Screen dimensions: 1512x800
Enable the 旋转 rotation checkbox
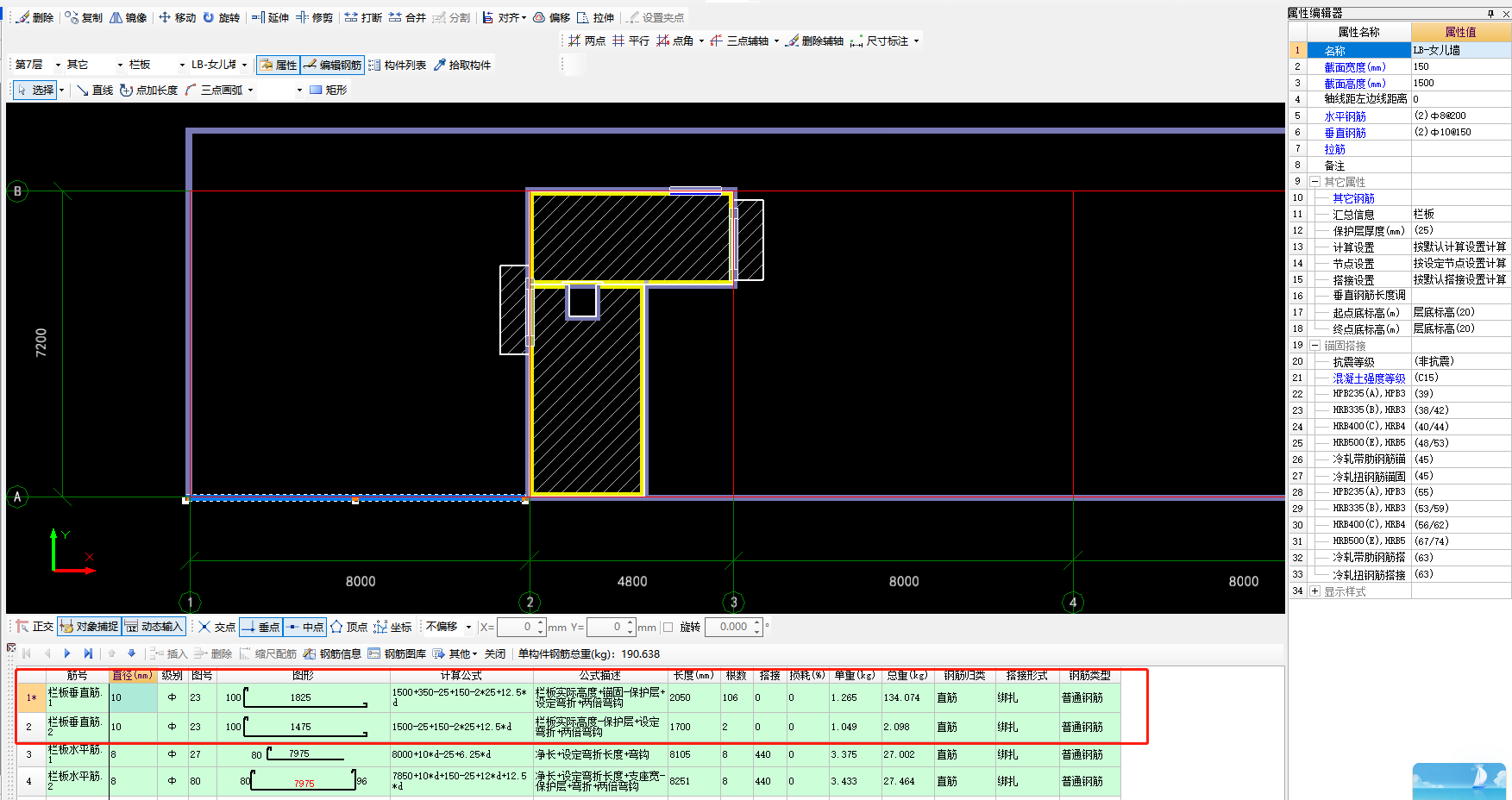(x=668, y=628)
